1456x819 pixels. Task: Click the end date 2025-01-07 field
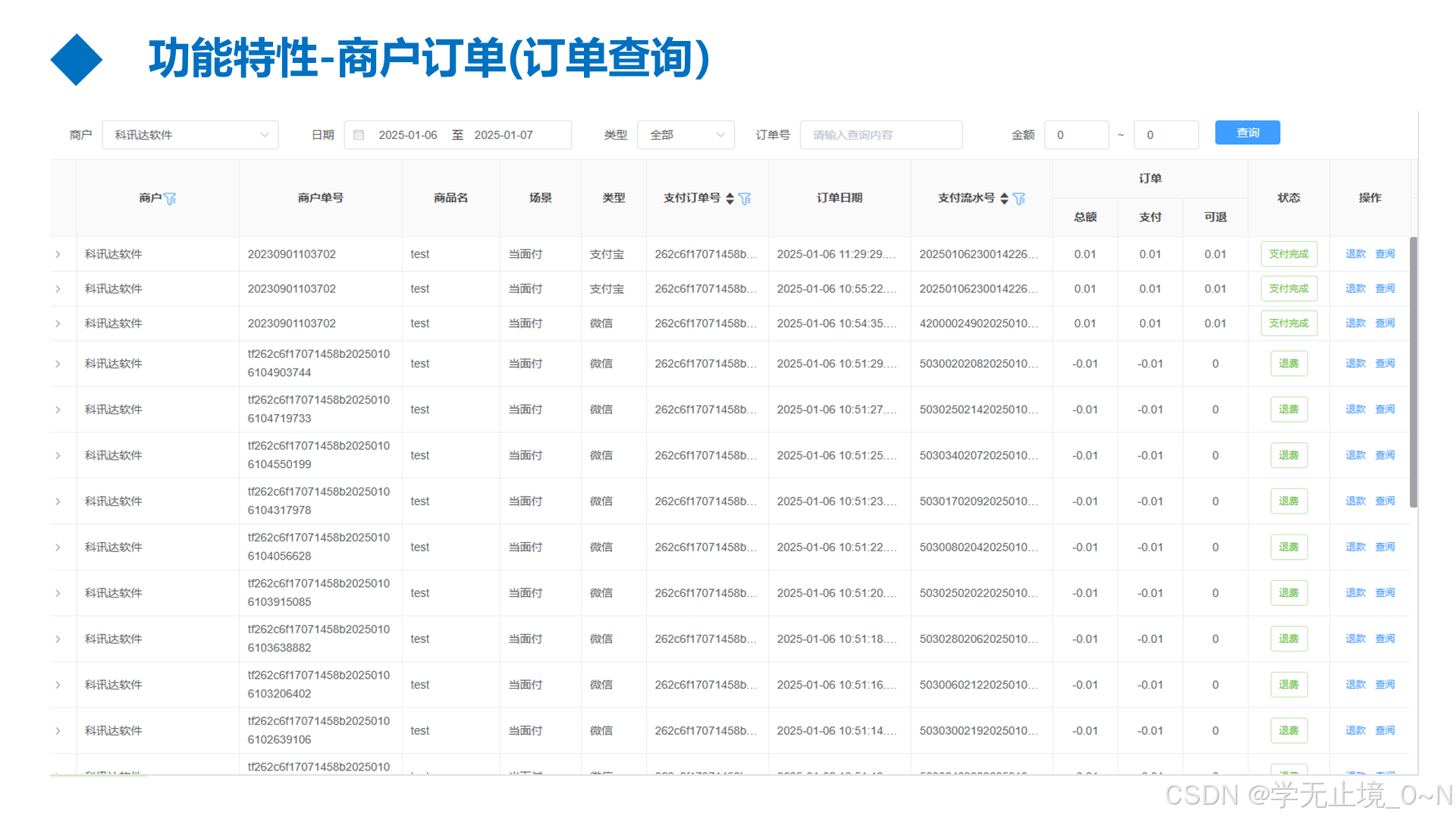coord(504,134)
